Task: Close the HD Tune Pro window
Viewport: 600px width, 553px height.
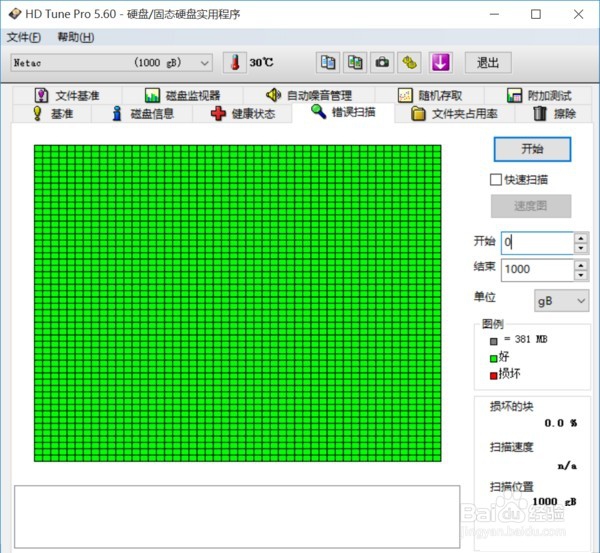Action: tap(579, 14)
